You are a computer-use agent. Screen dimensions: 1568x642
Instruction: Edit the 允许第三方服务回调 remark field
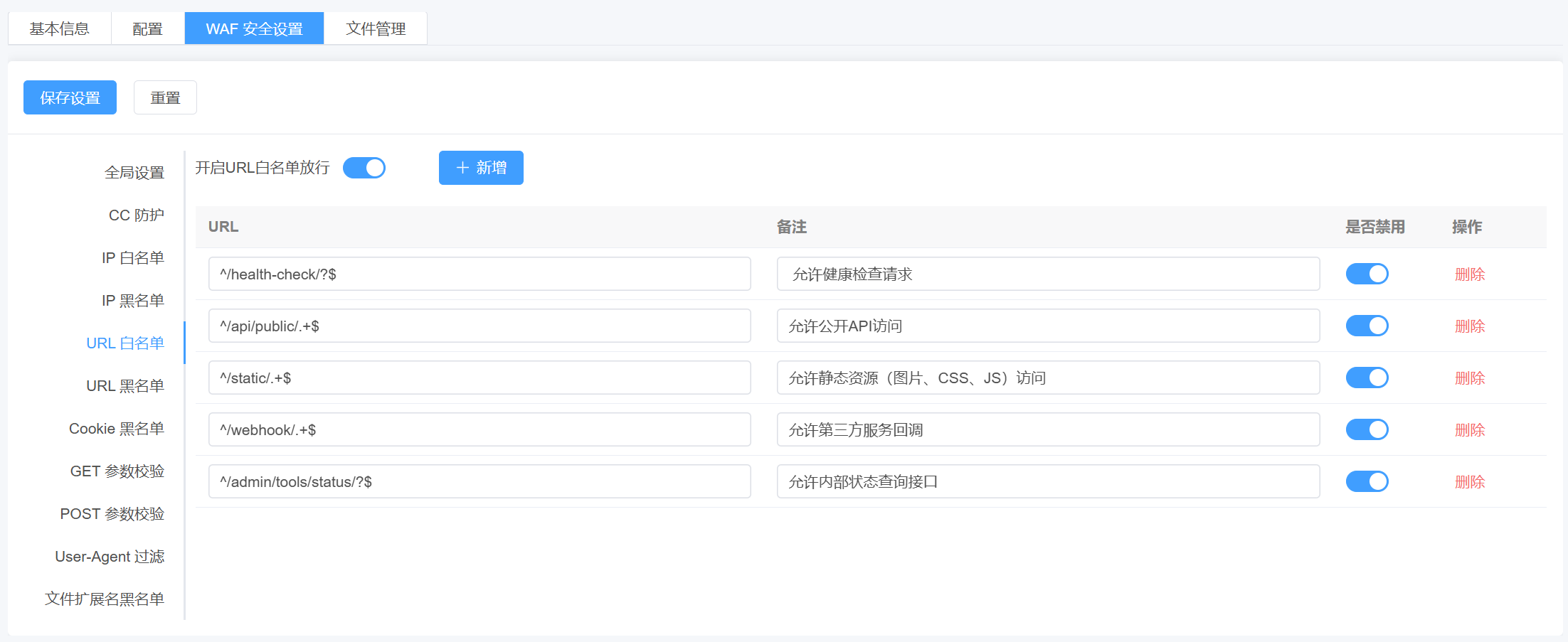[1048, 429]
